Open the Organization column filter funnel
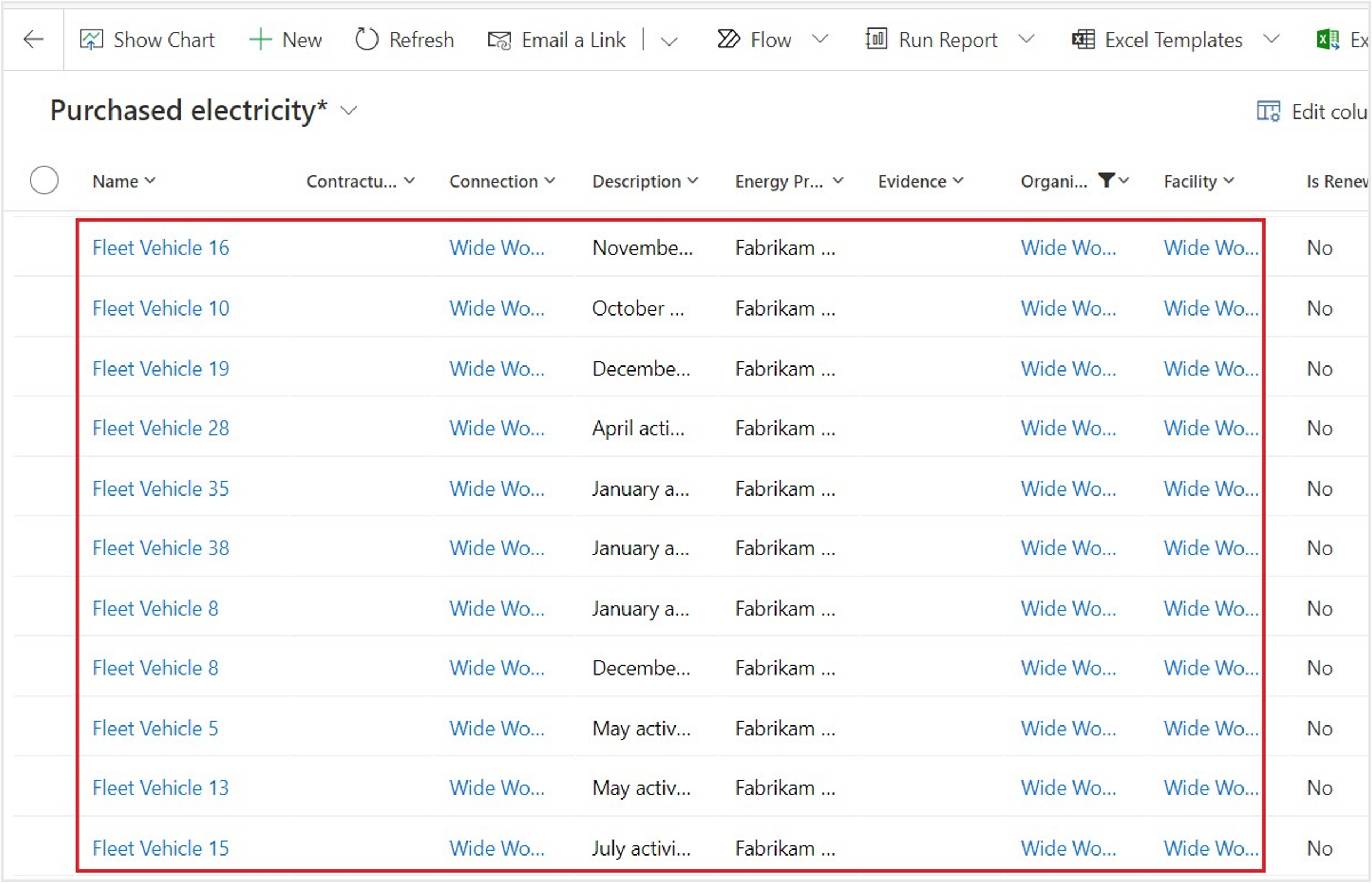 [x=1106, y=180]
